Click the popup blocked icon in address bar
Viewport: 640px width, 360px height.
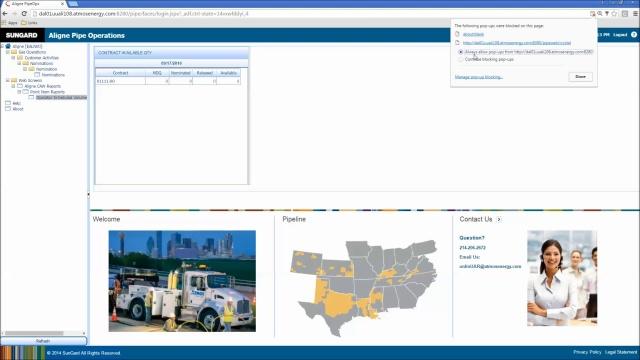click(592, 13)
